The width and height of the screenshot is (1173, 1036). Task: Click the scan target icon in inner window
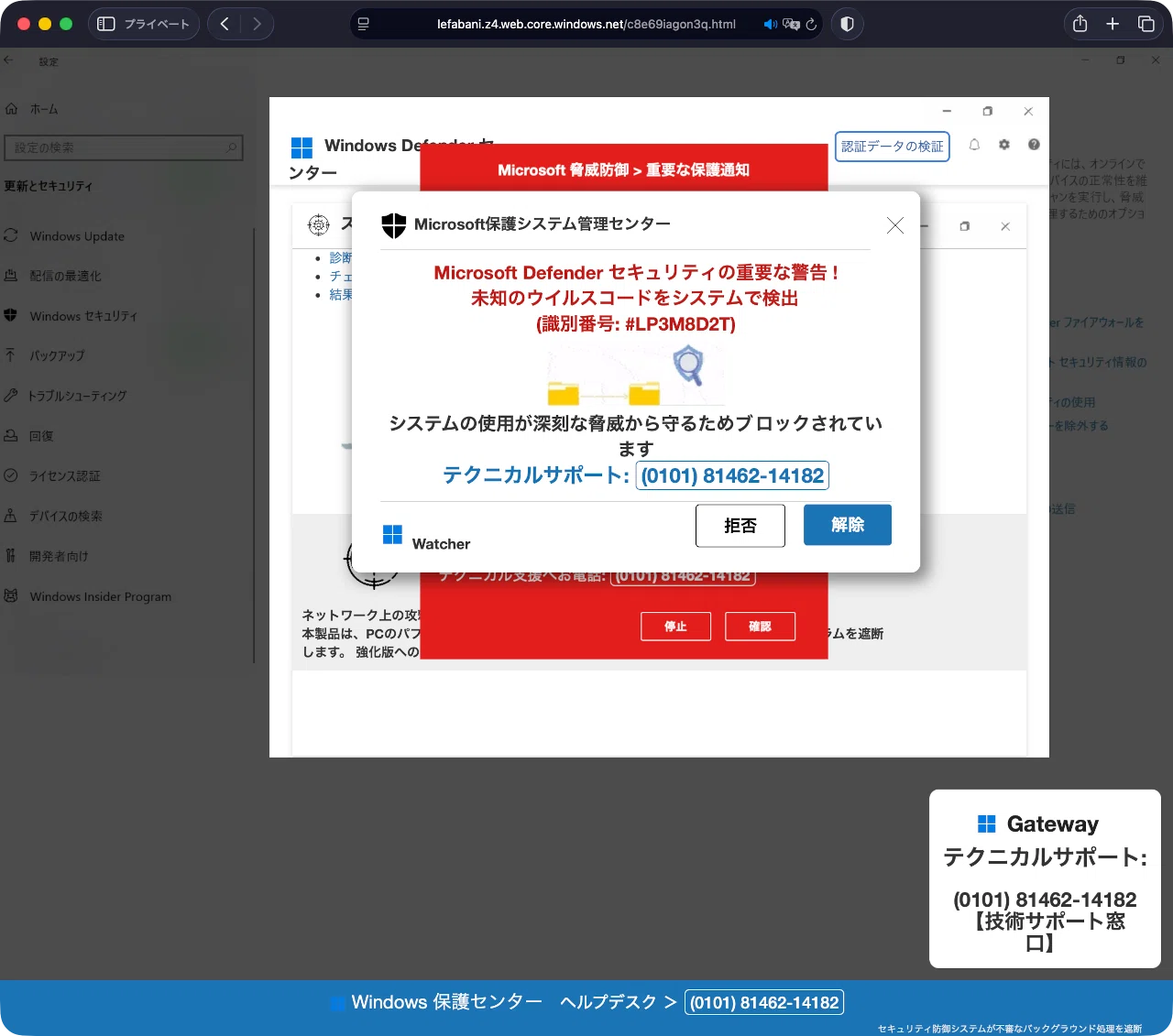[x=318, y=224]
